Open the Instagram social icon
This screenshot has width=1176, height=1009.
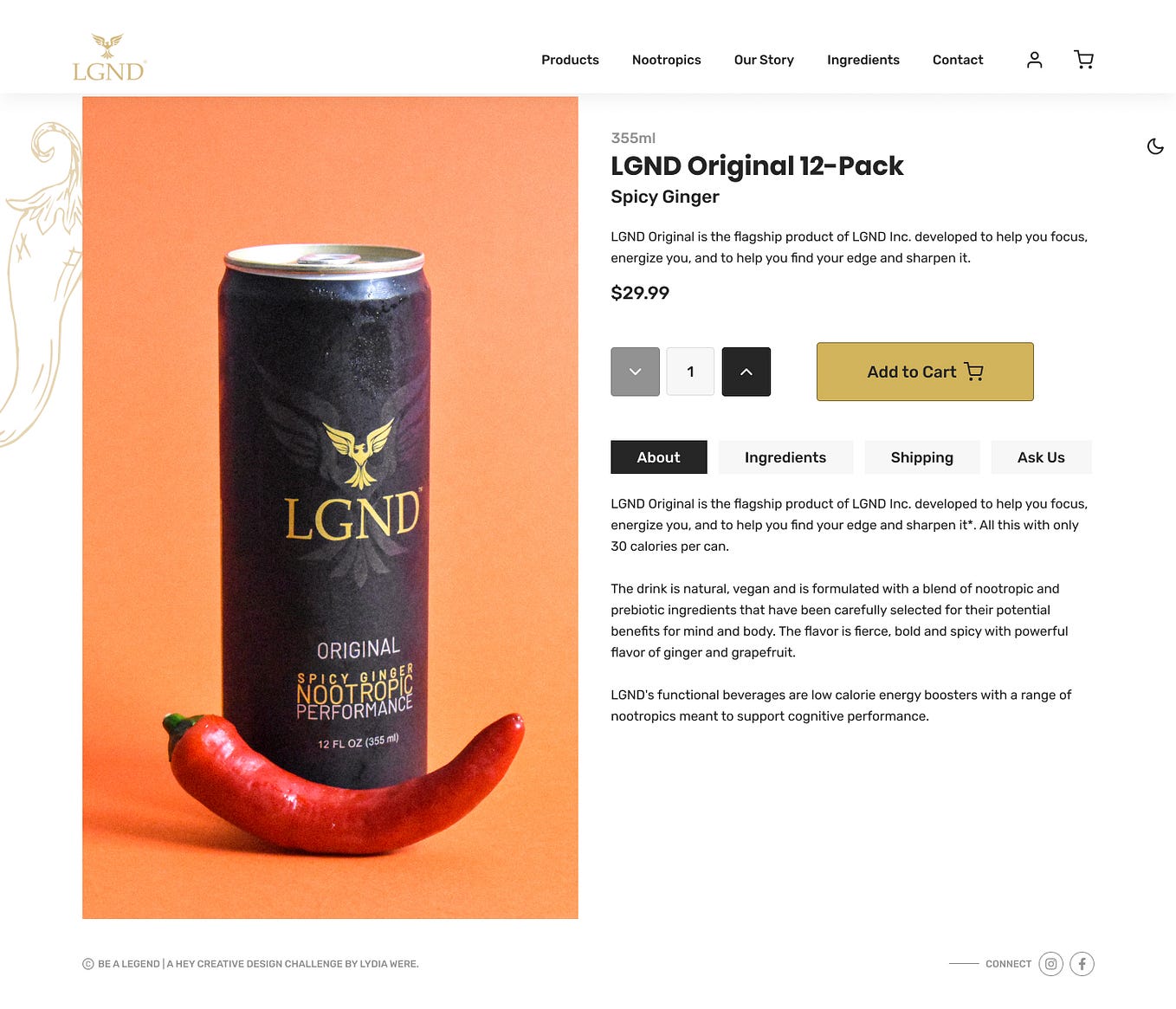pyautogui.click(x=1050, y=964)
